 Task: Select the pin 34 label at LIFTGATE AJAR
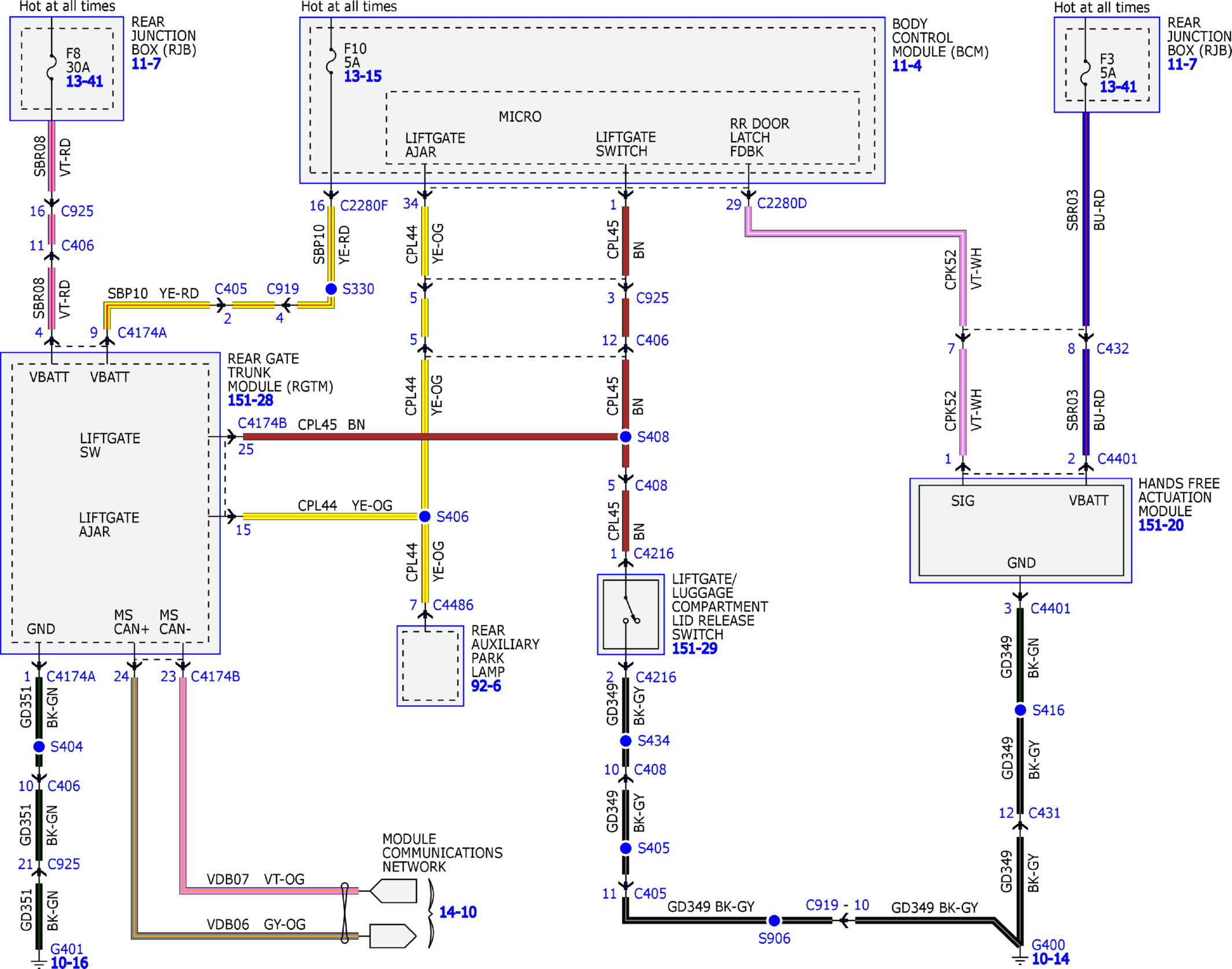tap(411, 204)
